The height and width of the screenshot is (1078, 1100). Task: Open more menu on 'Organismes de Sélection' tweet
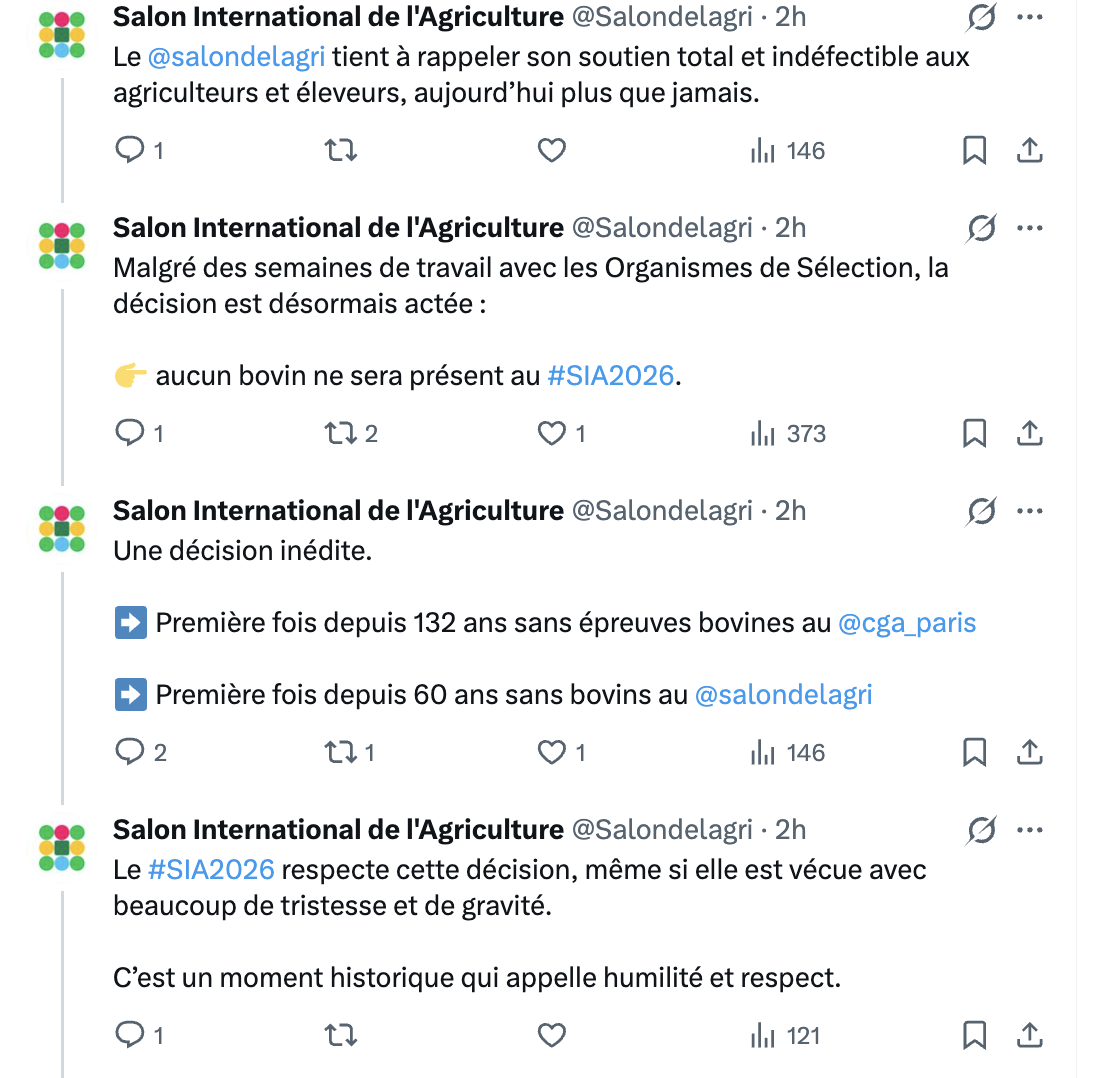point(1030,228)
